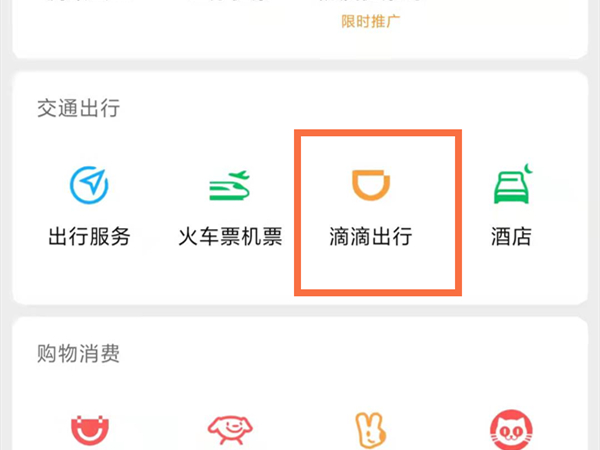Click blank area below 出行服务 in transport card
The height and width of the screenshot is (450, 600).
89,274
